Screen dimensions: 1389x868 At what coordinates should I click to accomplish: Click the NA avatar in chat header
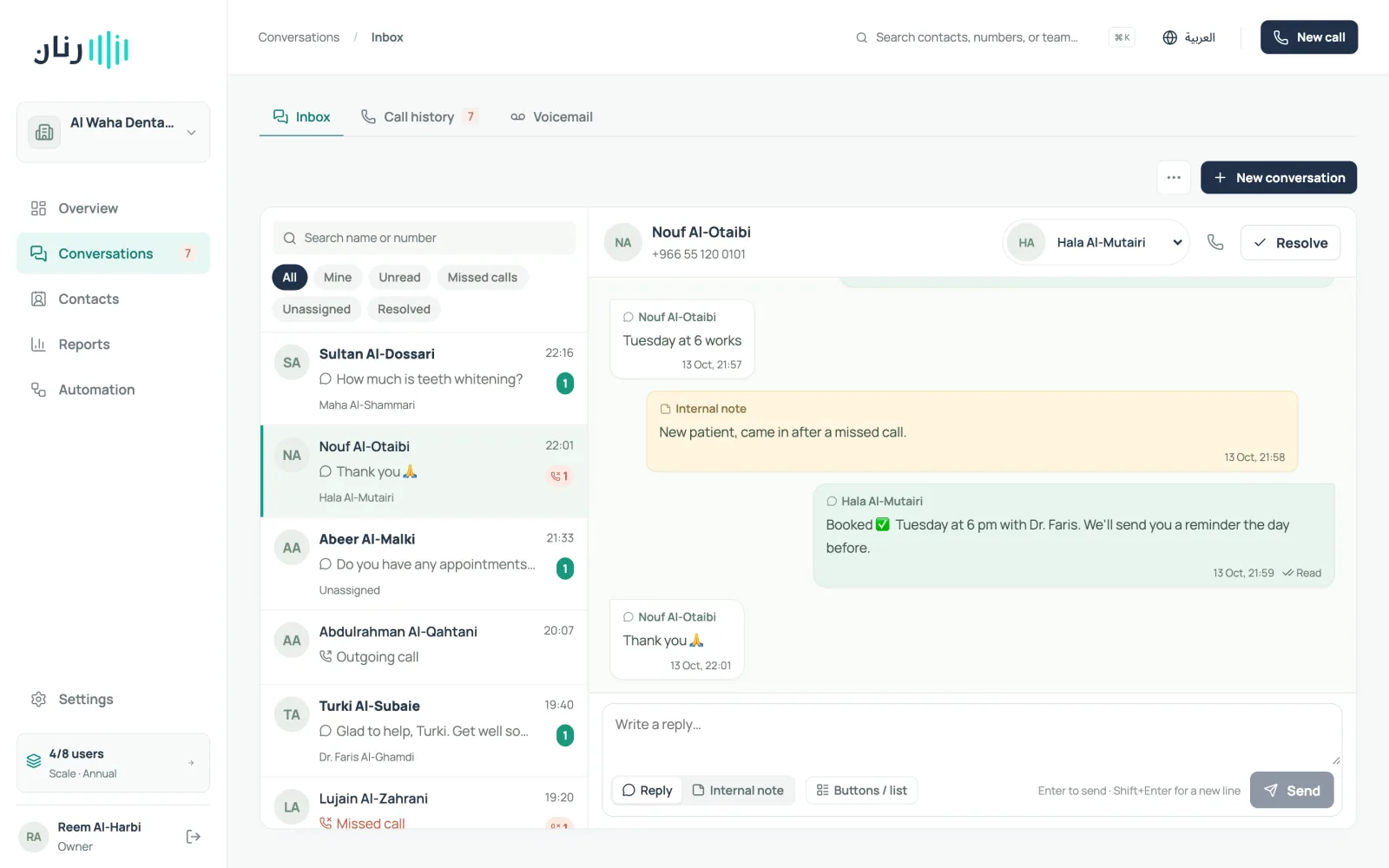(x=623, y=243)
